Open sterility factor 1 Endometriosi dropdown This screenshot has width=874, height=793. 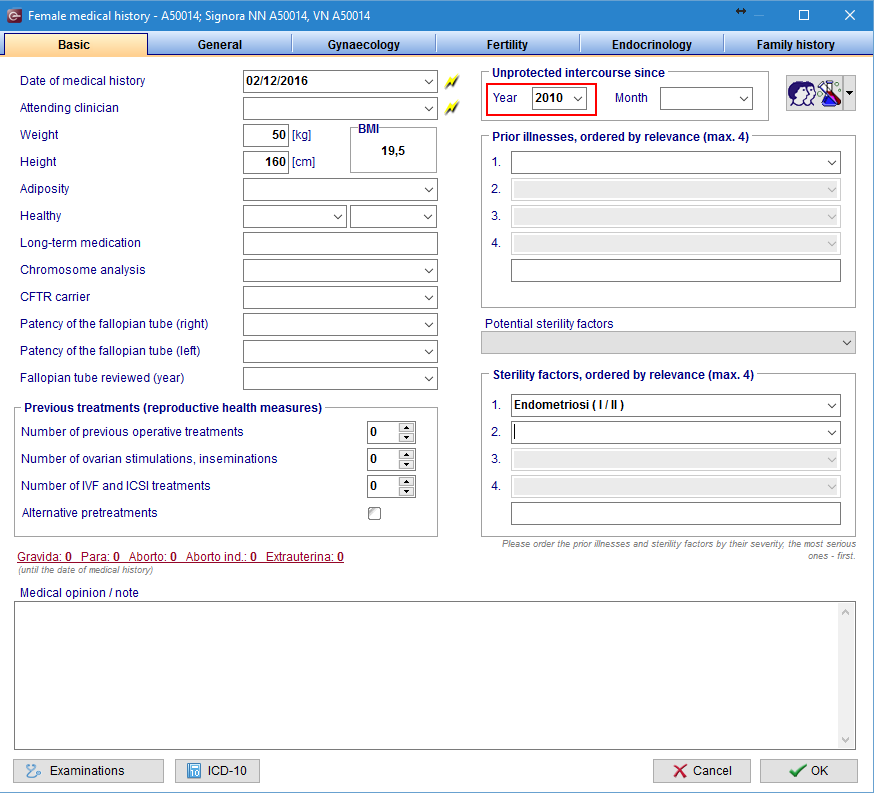click(832, 406)
